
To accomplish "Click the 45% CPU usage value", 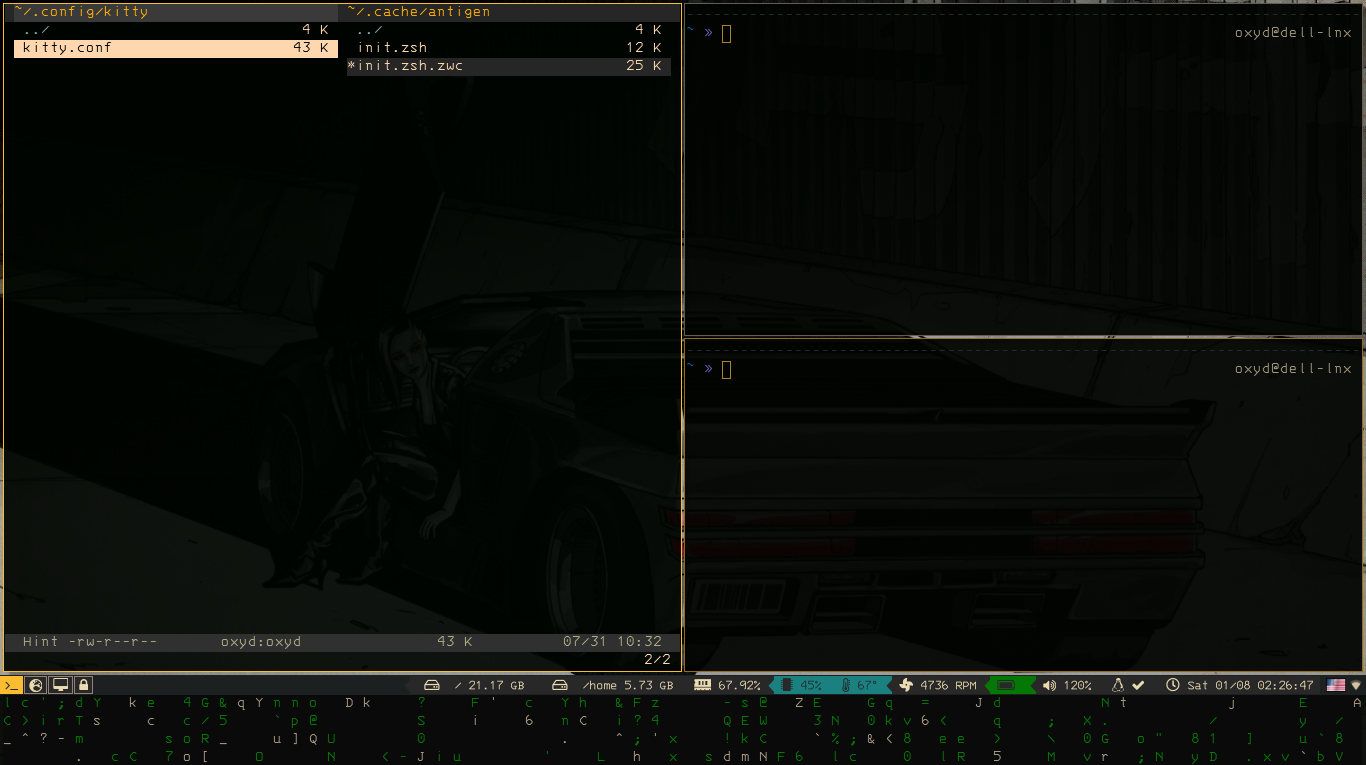I will [x=811, y=685].
